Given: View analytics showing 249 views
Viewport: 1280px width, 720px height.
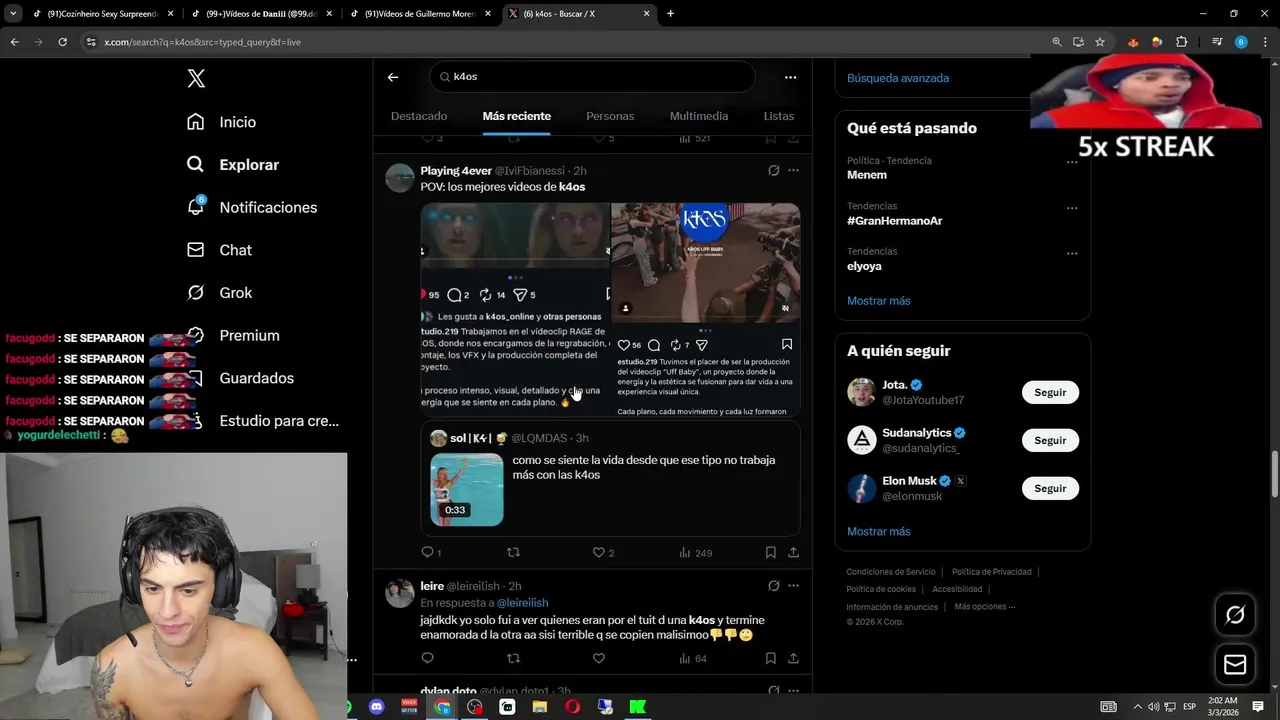Looking at the screenshot, I should point(695,552).
